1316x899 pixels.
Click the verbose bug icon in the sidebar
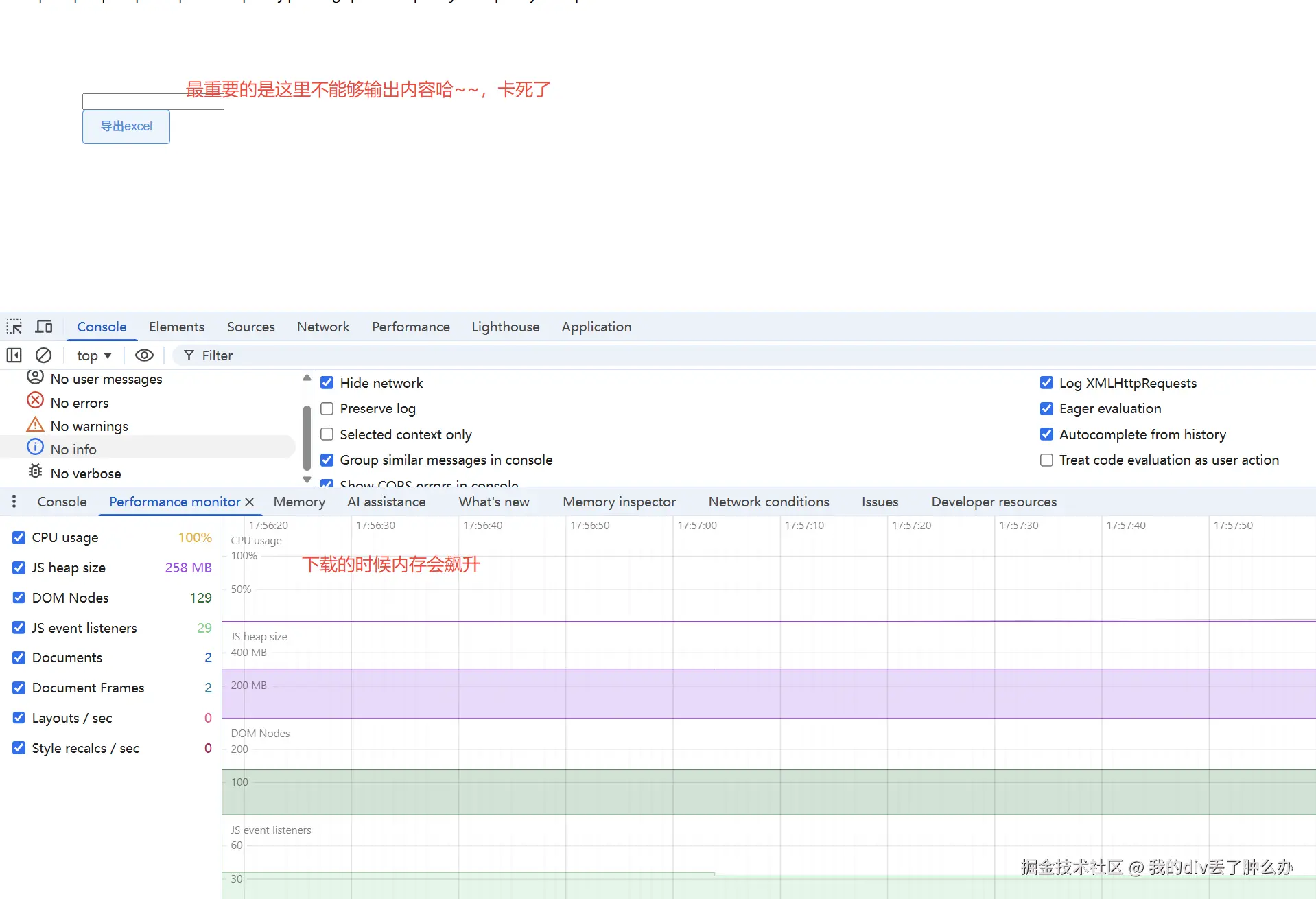click(35, 471)
